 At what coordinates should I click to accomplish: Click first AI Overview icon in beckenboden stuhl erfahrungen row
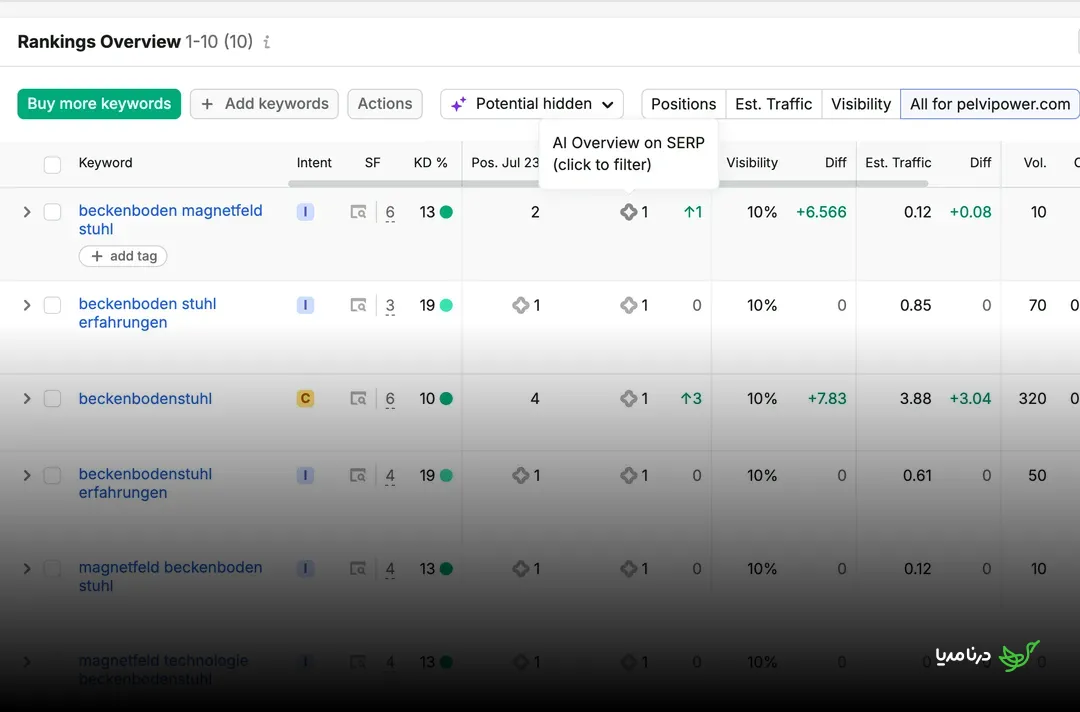(521, 305)
